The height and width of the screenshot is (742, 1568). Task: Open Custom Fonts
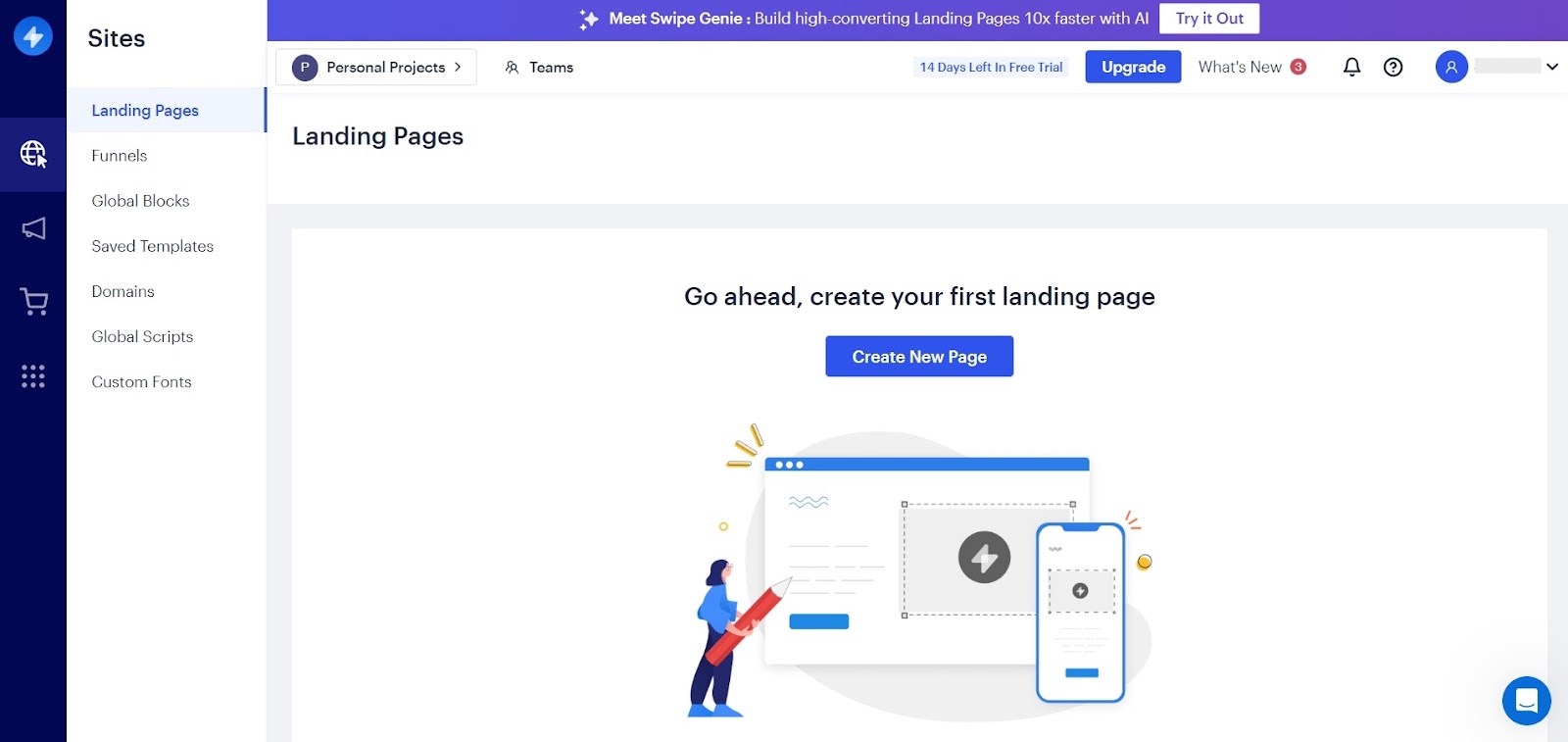click(x=141, y=381)
